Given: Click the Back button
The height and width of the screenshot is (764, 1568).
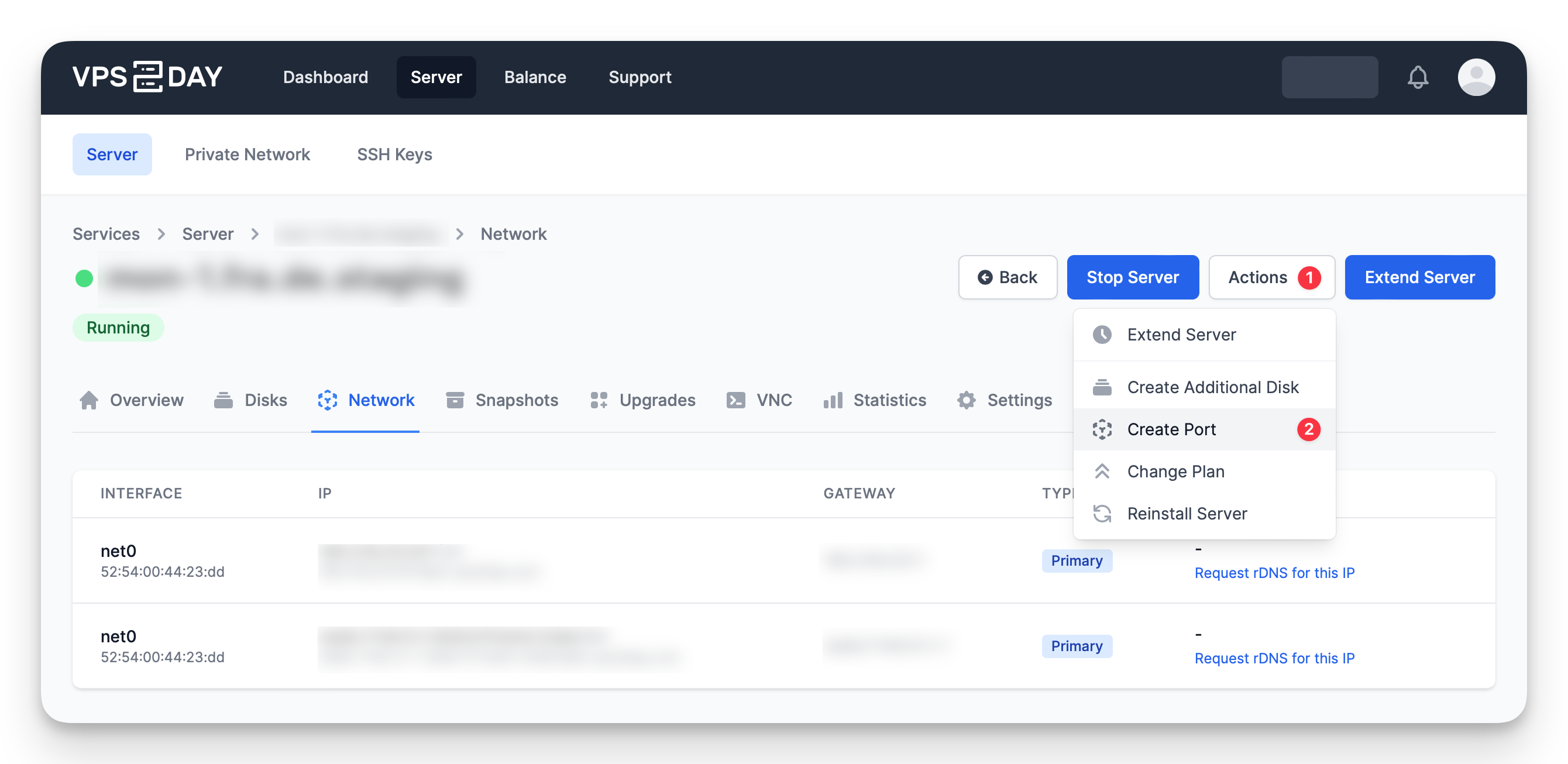Looking at the screenshot, I should (1007, 277).
